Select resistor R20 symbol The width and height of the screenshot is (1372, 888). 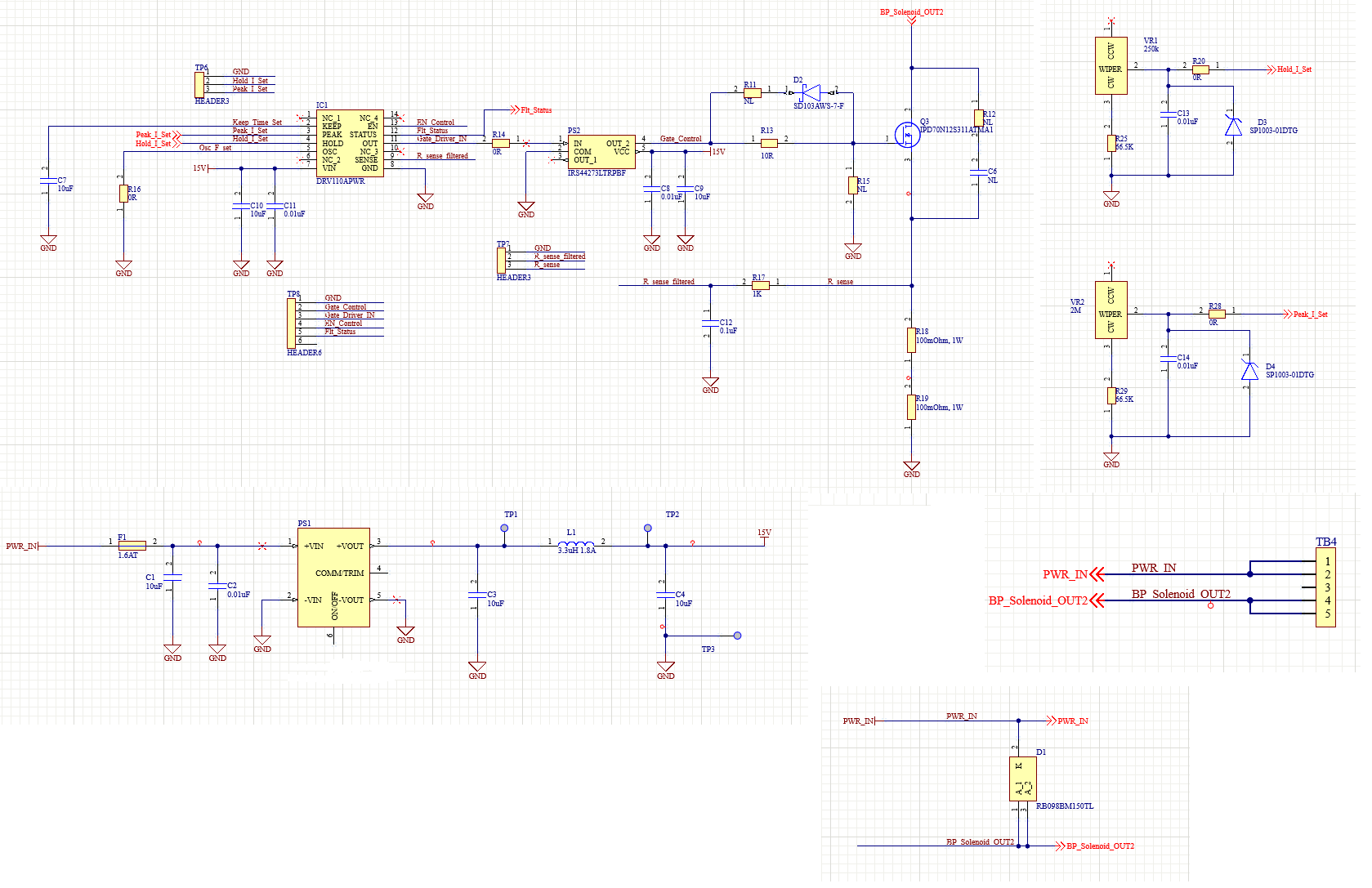(1200, 69)
